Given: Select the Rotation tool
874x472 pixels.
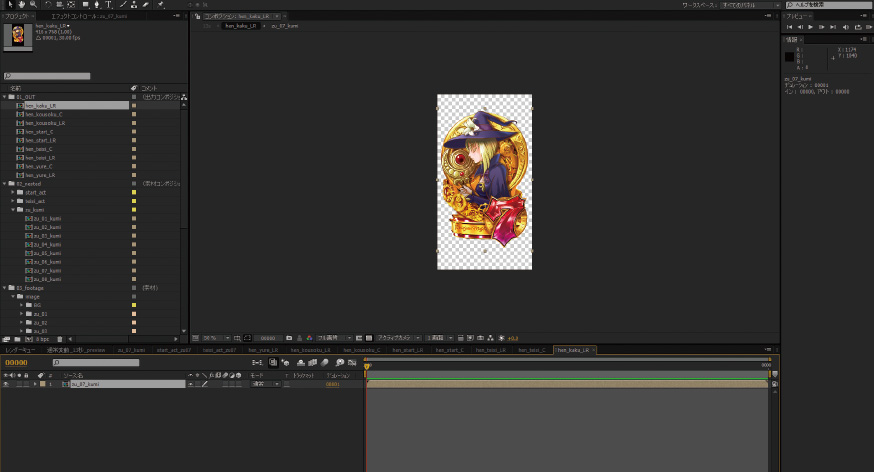Looking at the screenshot, I should [48, 4].
